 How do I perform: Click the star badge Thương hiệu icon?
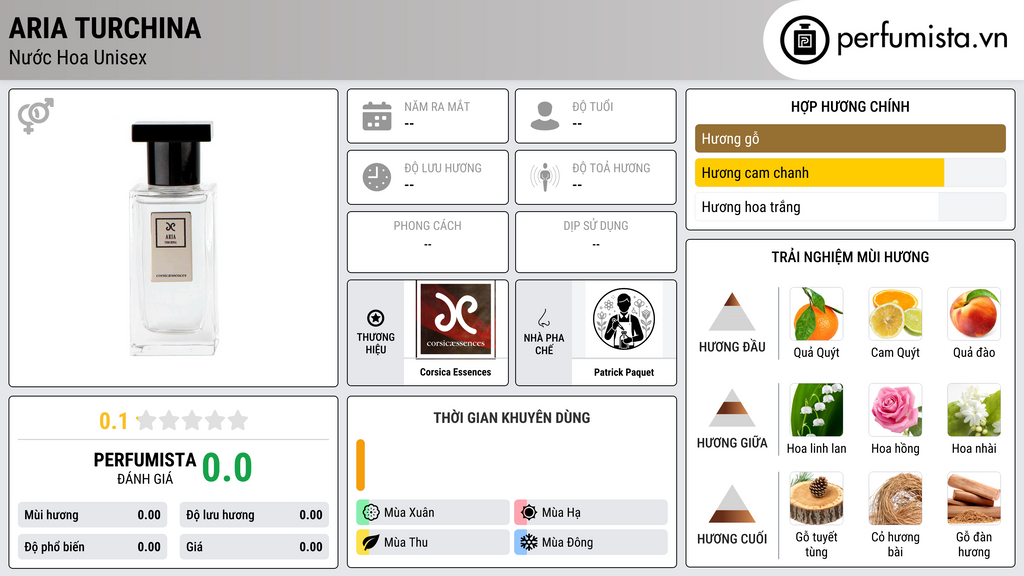pyautogui.click(x=376, y=318)
